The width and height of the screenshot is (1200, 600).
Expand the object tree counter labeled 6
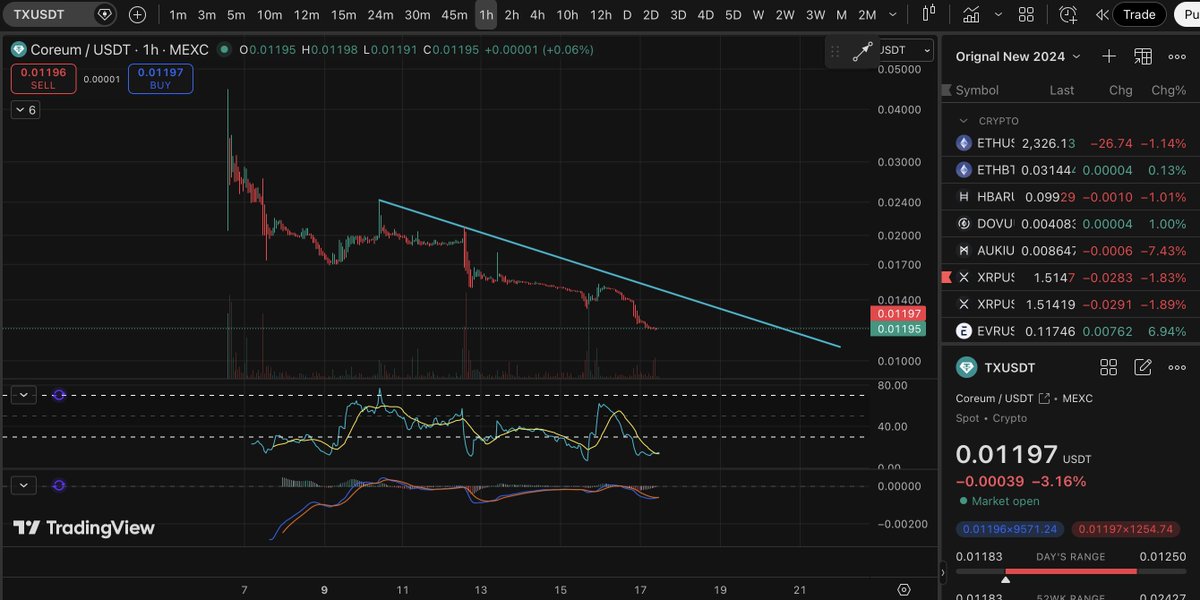(x=24, y=109)
